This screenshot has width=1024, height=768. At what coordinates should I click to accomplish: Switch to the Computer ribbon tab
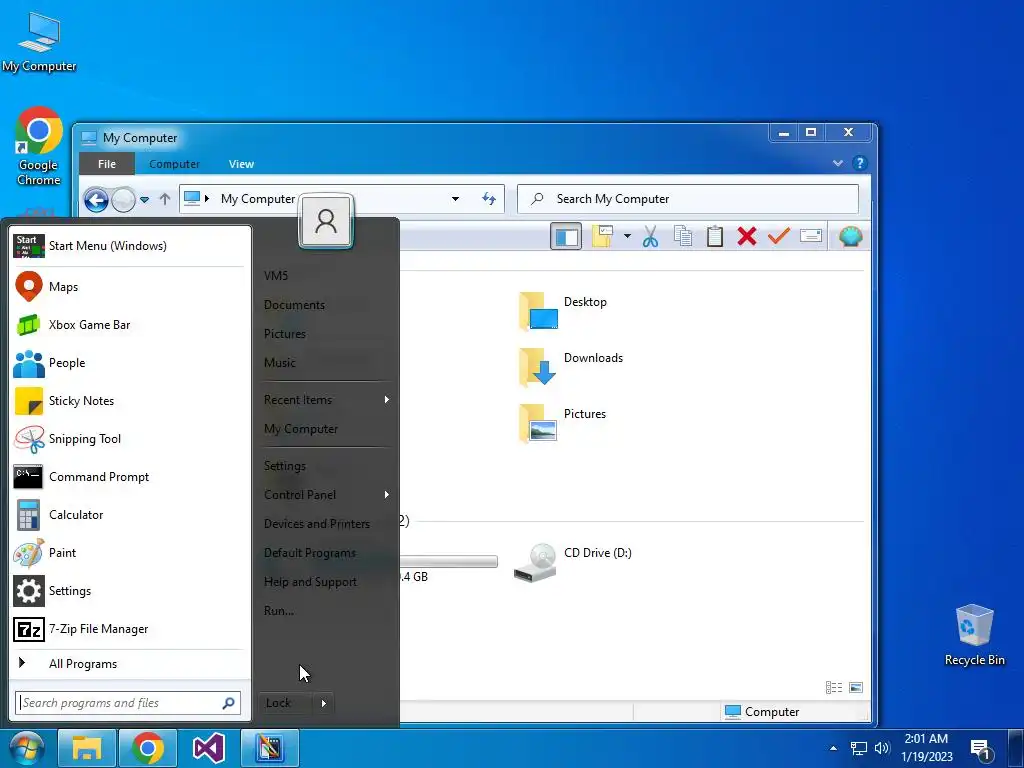(174, 164)
